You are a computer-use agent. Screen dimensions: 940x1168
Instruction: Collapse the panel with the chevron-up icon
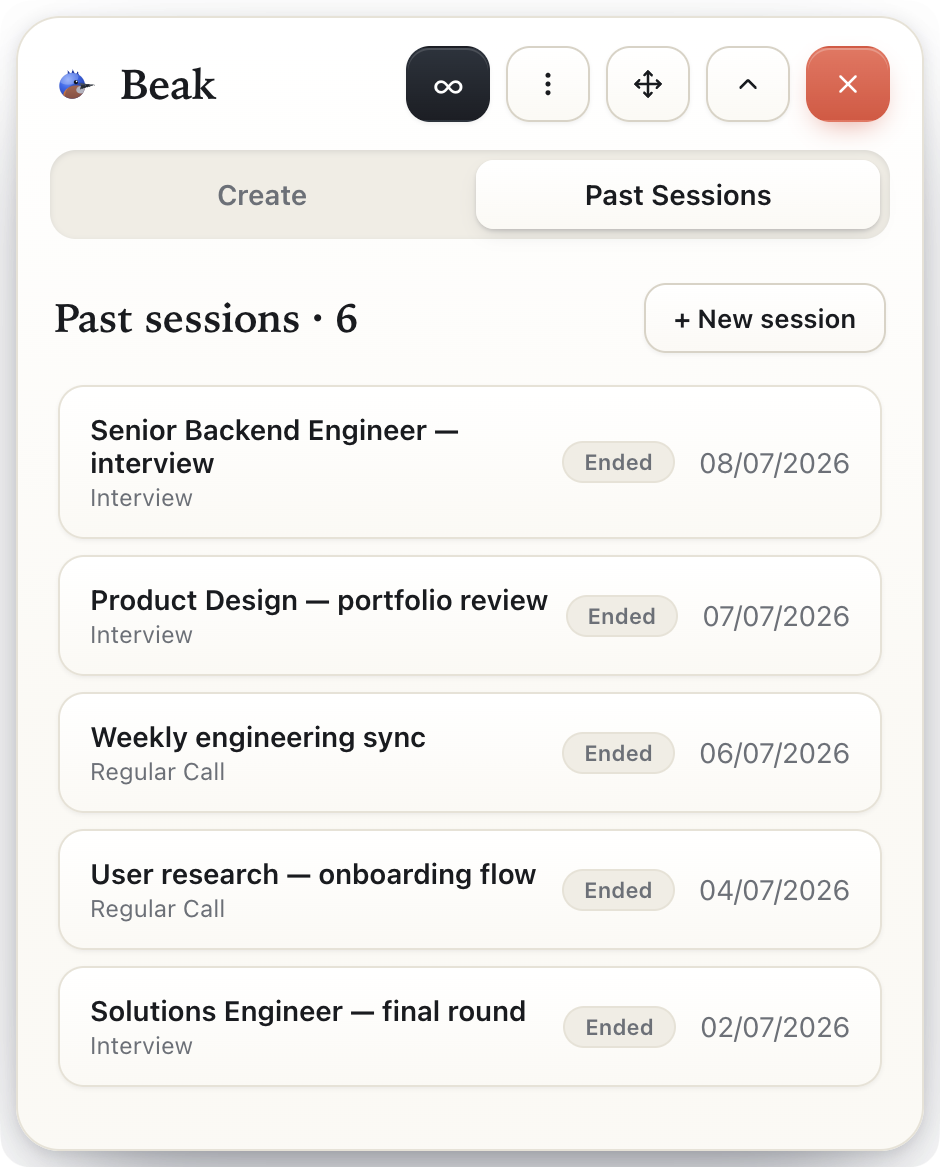[x=748, y=84]
